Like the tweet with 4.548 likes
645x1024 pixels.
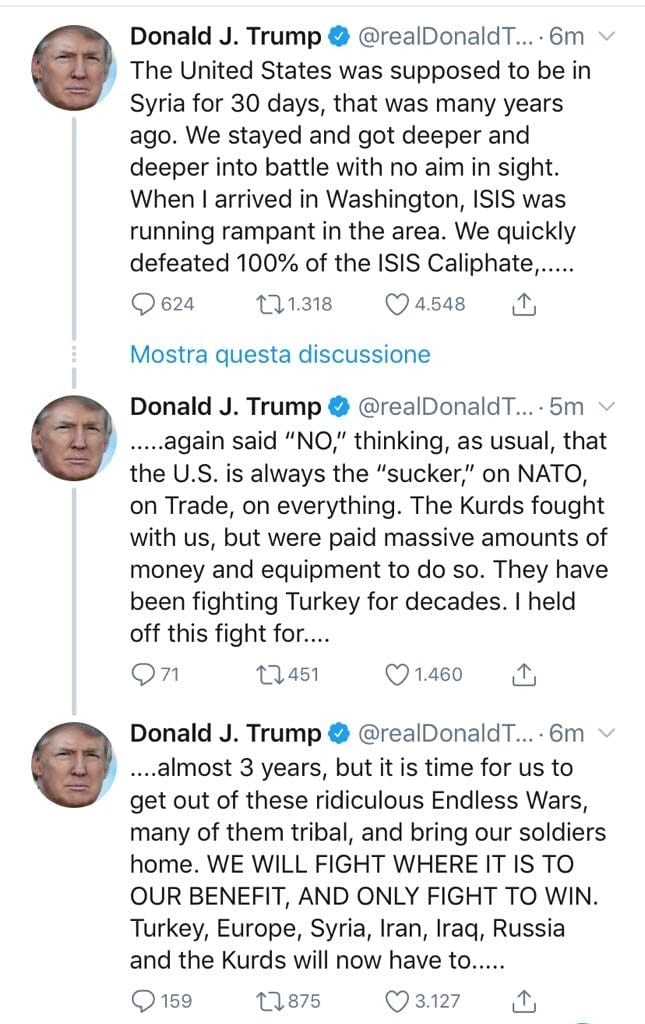(x=398, y=304)
